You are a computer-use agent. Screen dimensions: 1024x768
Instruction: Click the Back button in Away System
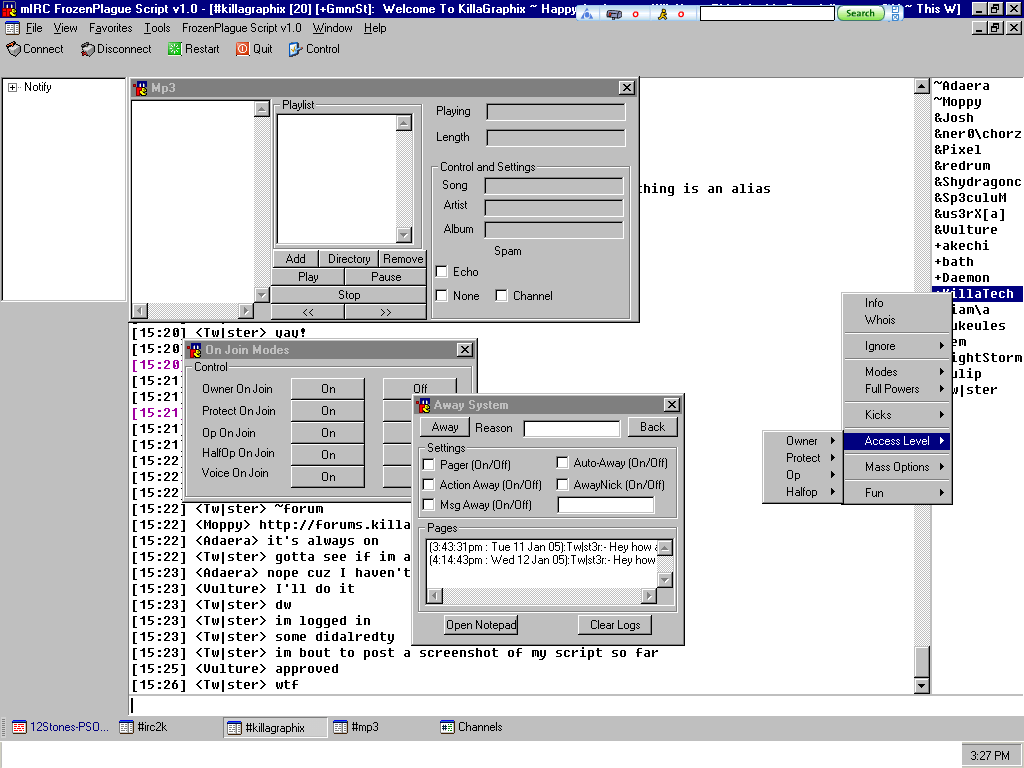pos(652,427)
